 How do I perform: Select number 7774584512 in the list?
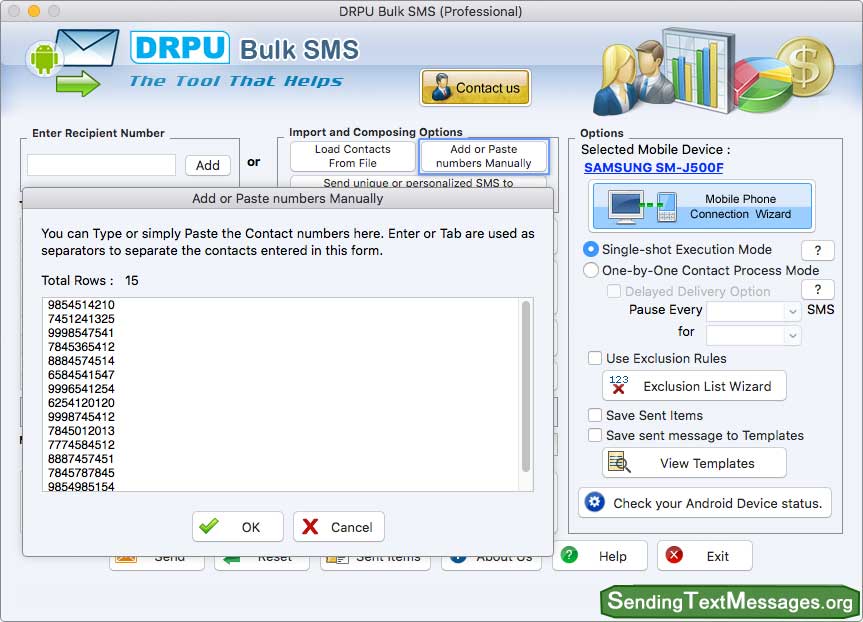(81, 445)
